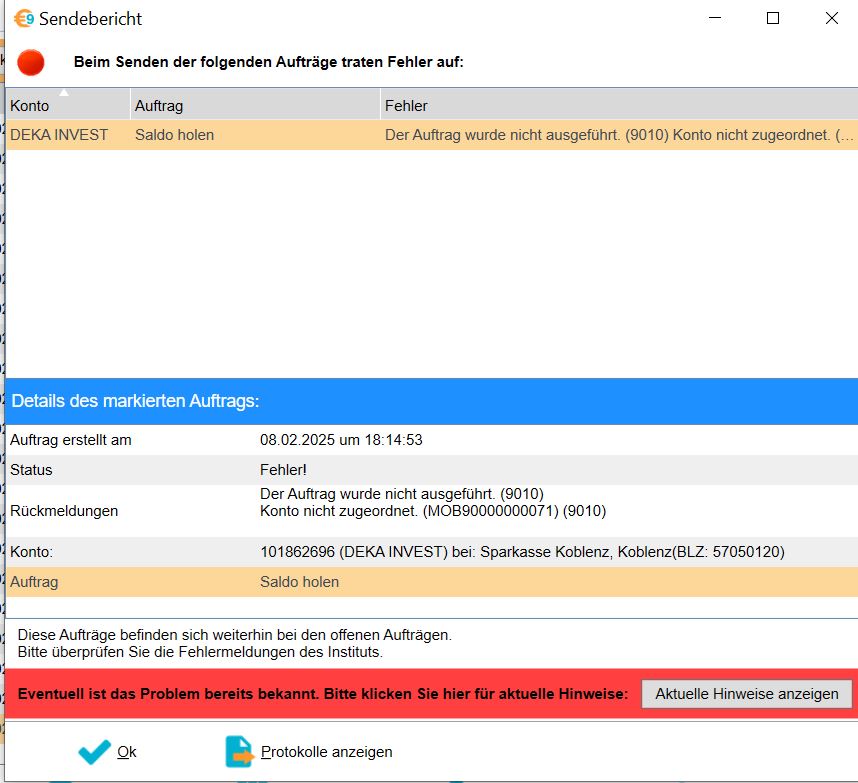Sort by the Auftrag column header
858x783 pixels.
(x=255, y=105)
